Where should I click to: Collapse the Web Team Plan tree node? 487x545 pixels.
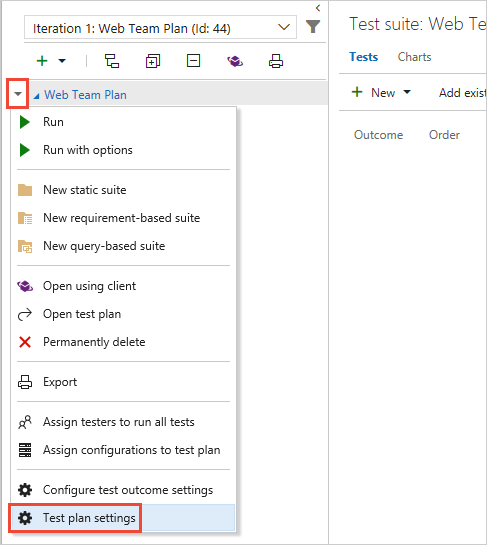click(36, 96)
